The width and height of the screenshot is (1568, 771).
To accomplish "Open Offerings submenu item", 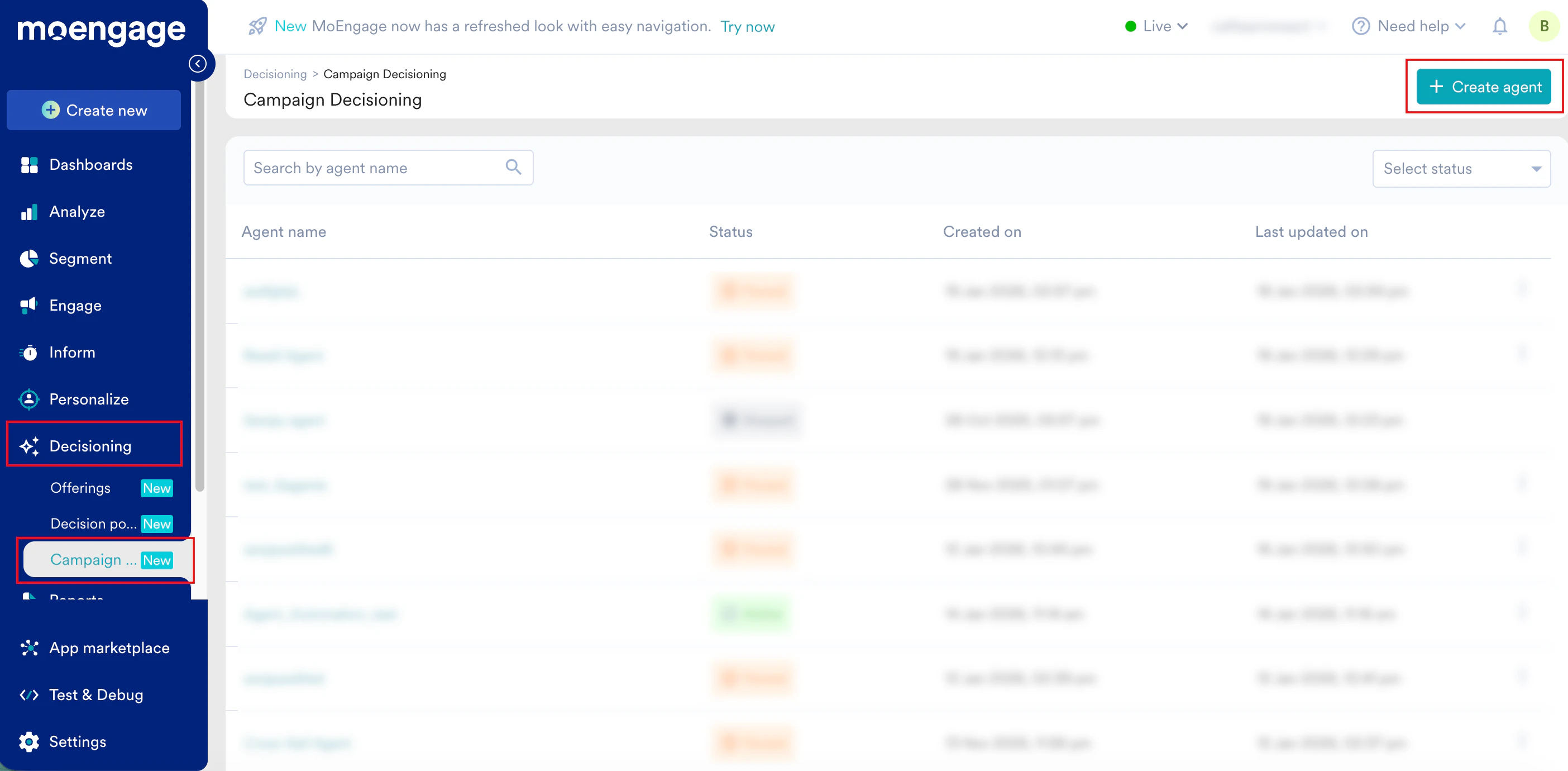I will (x=80, y=488).
